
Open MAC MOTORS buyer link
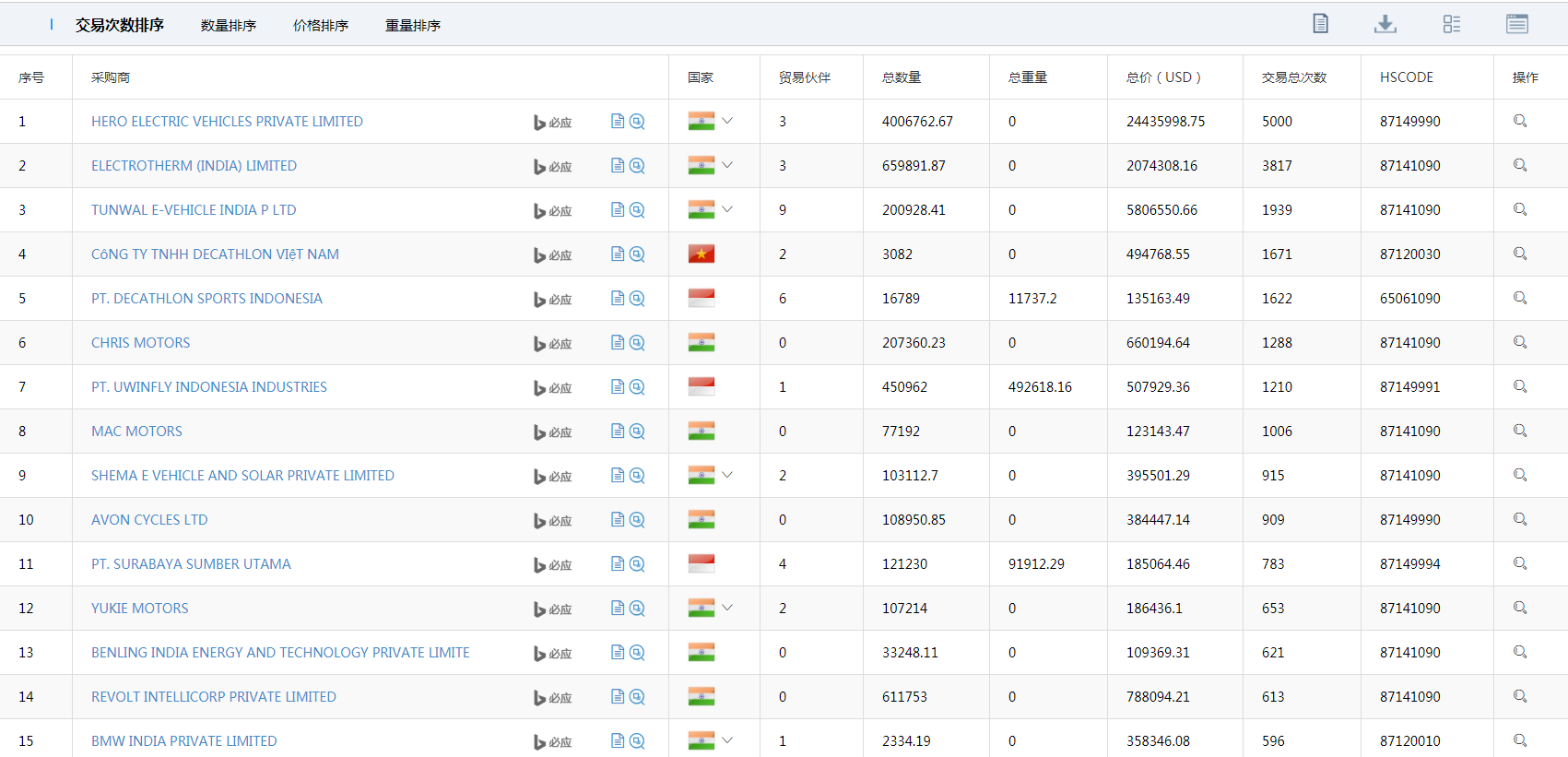tap(136, 432)
